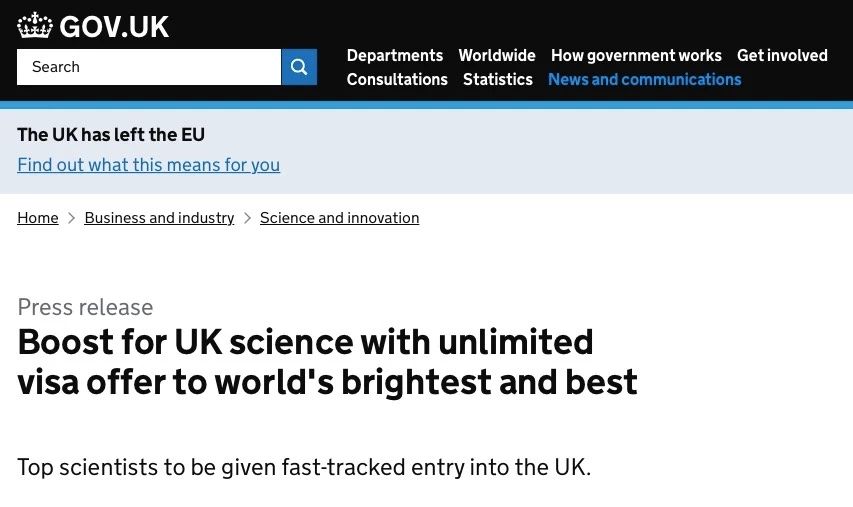Open the Statistics navigation link
Viewport: 853px width, 507px height.
[x=498, y=80]
